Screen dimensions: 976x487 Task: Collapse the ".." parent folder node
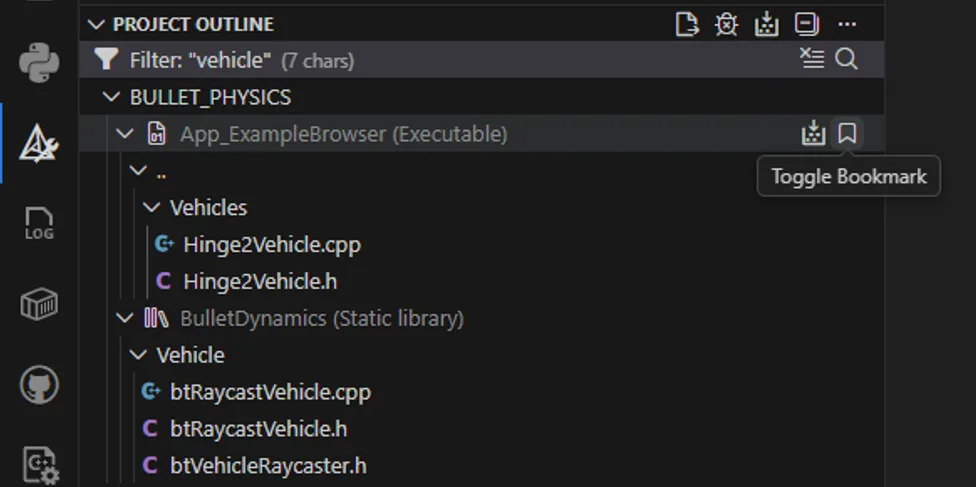138,171
